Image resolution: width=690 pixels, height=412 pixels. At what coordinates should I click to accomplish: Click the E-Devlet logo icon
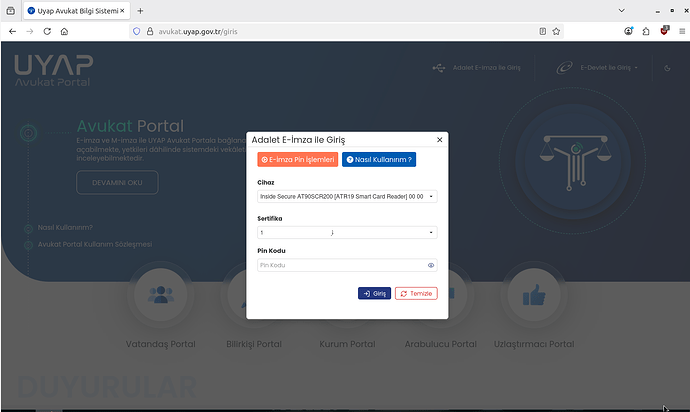565,67
